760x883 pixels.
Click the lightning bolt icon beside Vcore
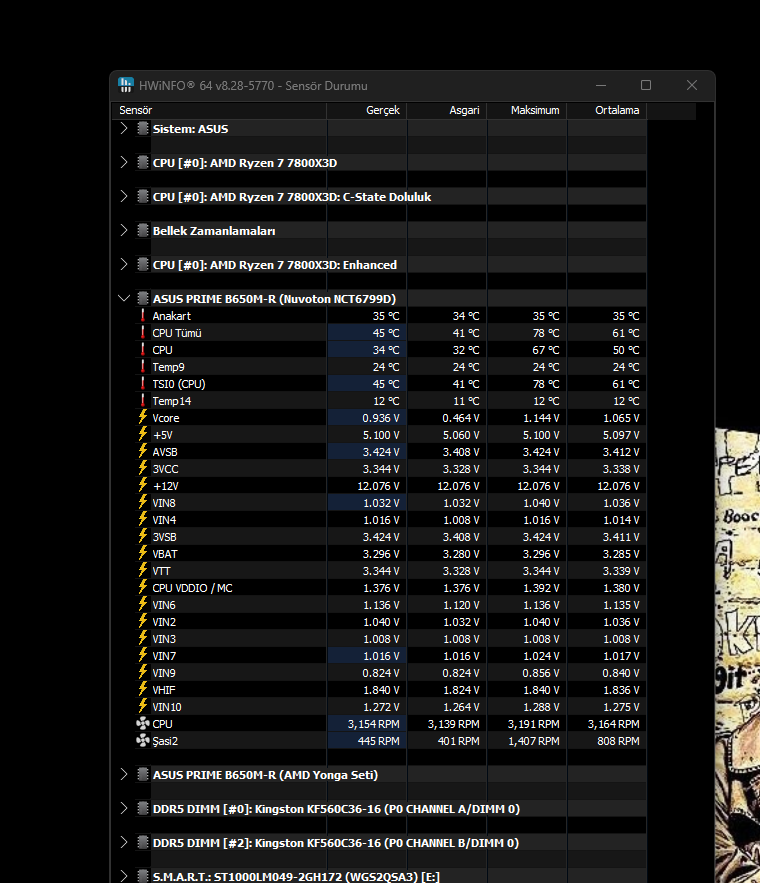(143, 417)
